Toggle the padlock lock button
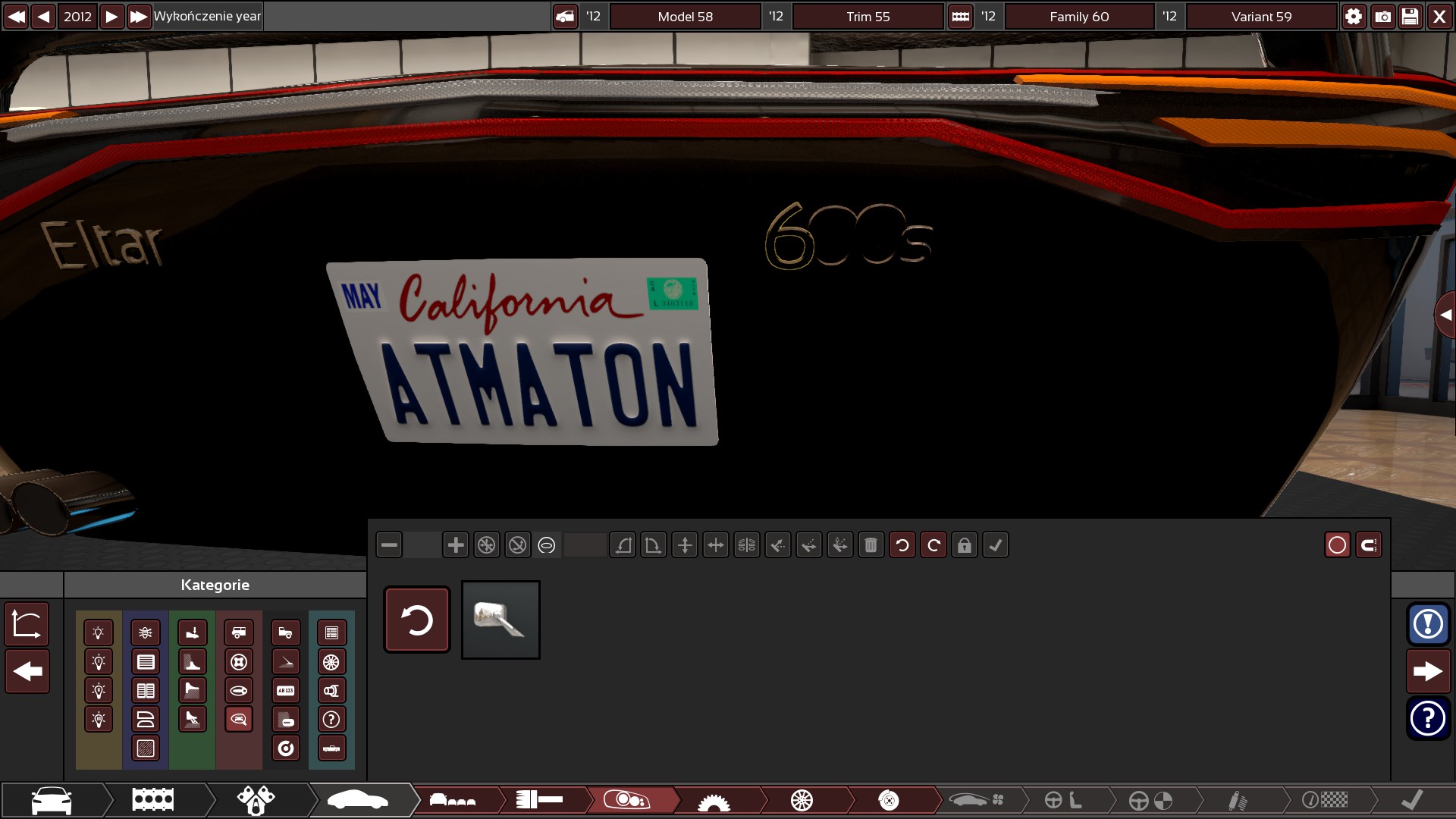The image size is (1456, 819). pos(965,544)
